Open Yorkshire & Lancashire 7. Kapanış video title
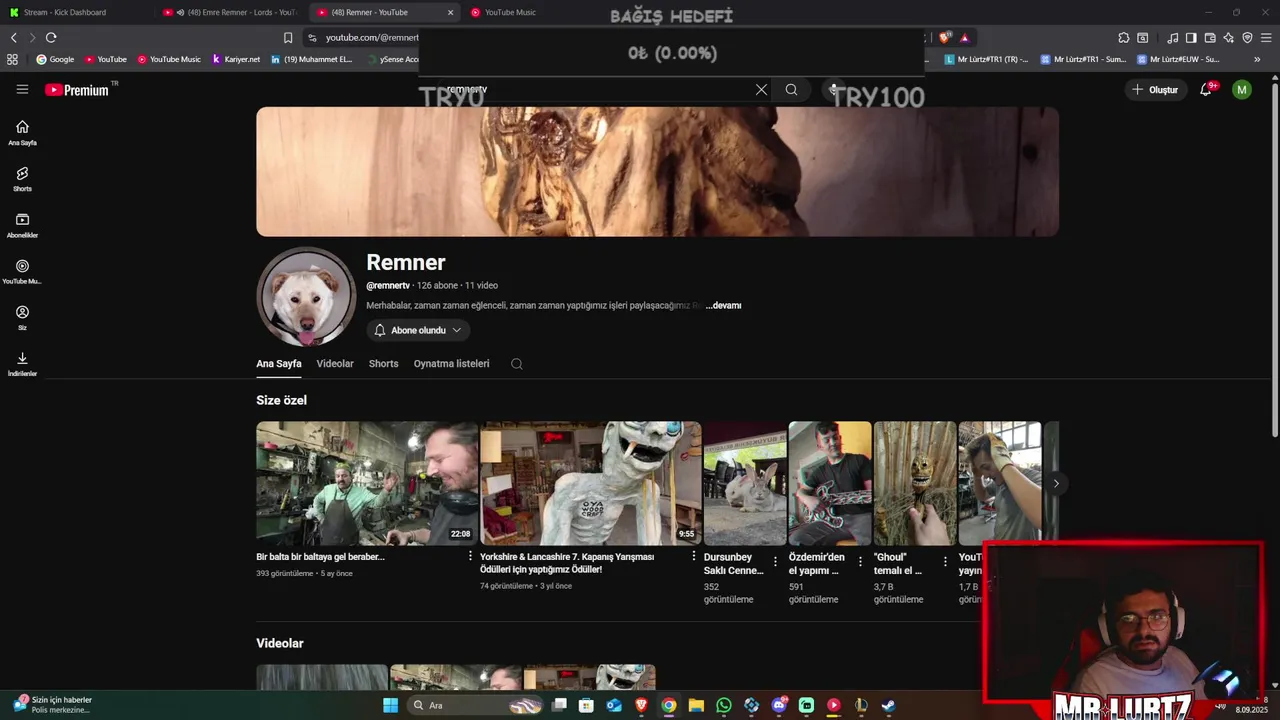 [567, 563]
